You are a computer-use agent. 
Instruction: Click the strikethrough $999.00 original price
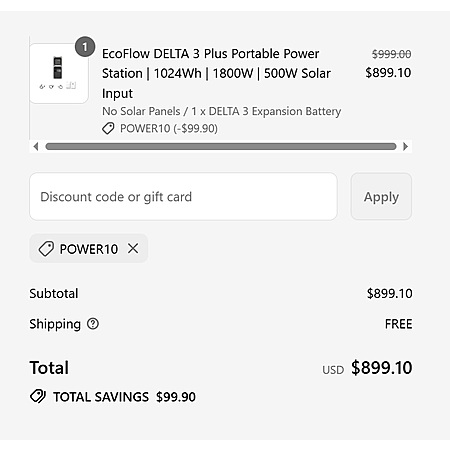coord(391,54)
